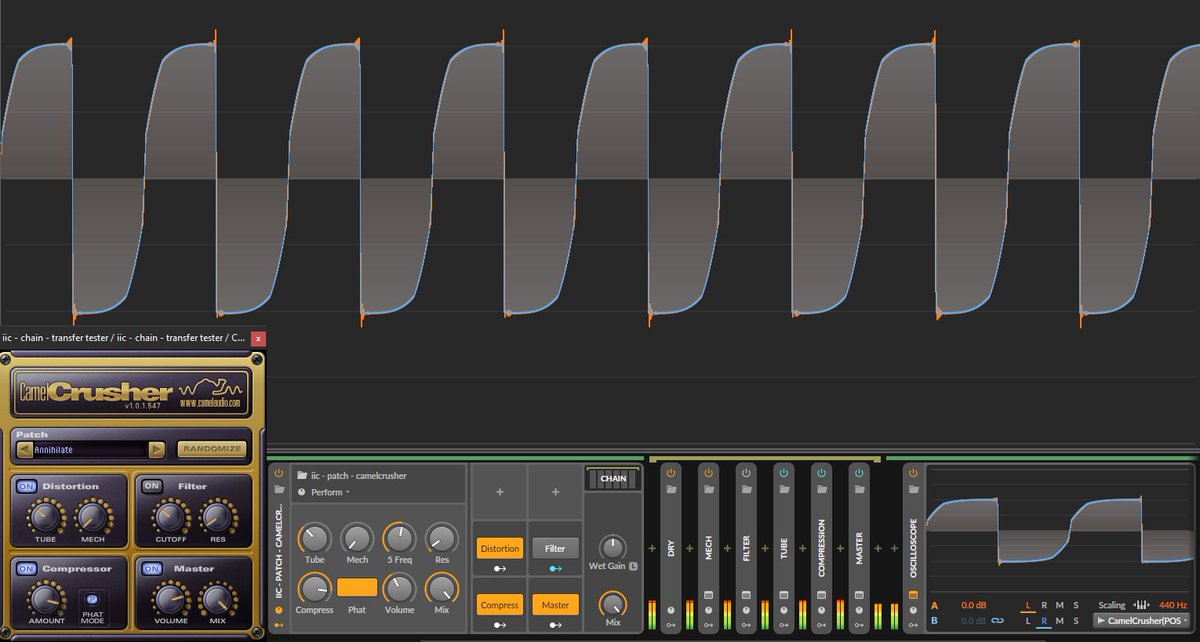This screenshot has height=642, width=1200.
Task: Toggle the Compress button in device panel
Action: tap(499, 605)
